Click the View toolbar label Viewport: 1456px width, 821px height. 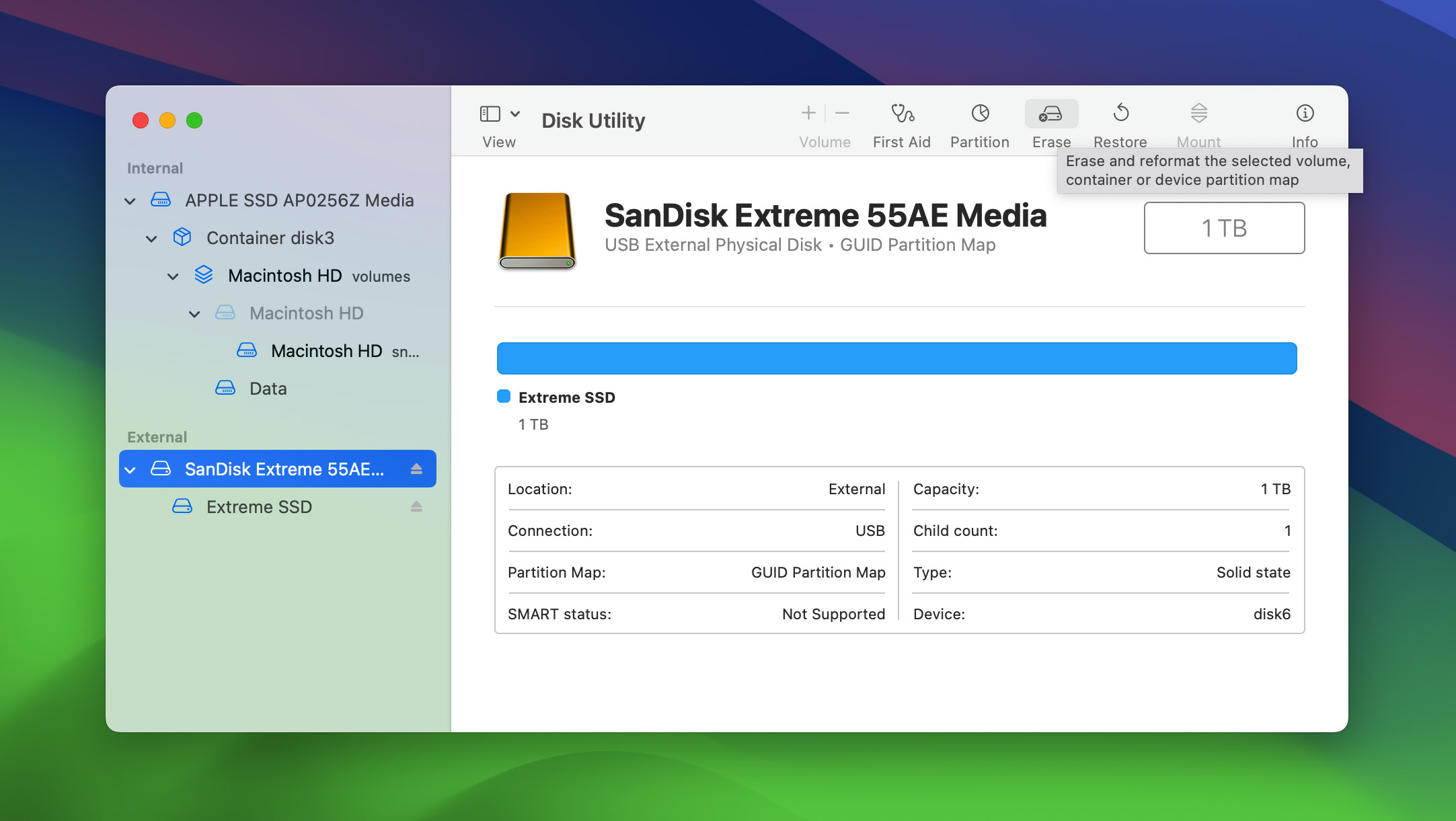(x=498, y=142)
